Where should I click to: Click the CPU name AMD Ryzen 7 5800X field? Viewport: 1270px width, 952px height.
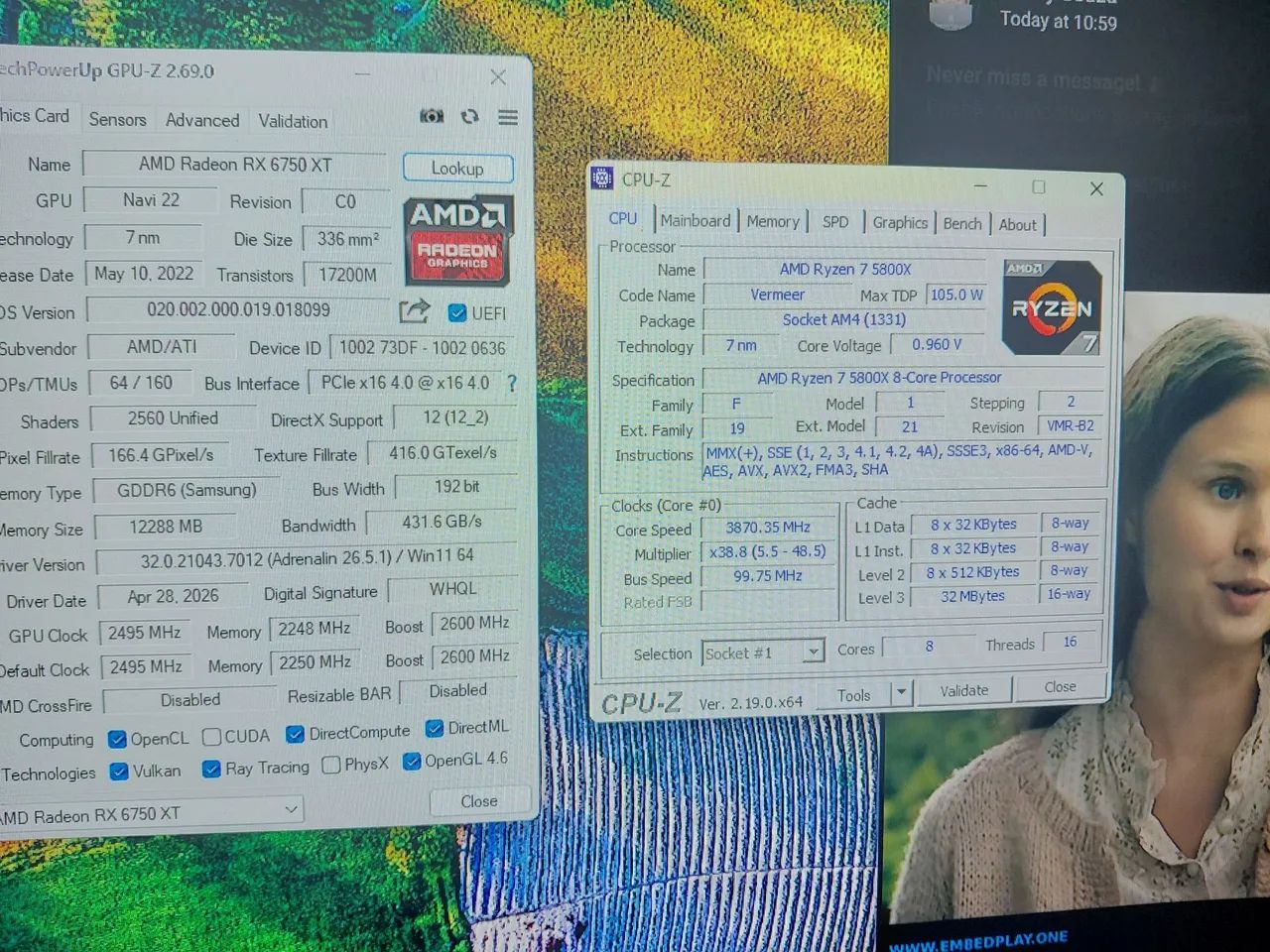pos(845,269)
